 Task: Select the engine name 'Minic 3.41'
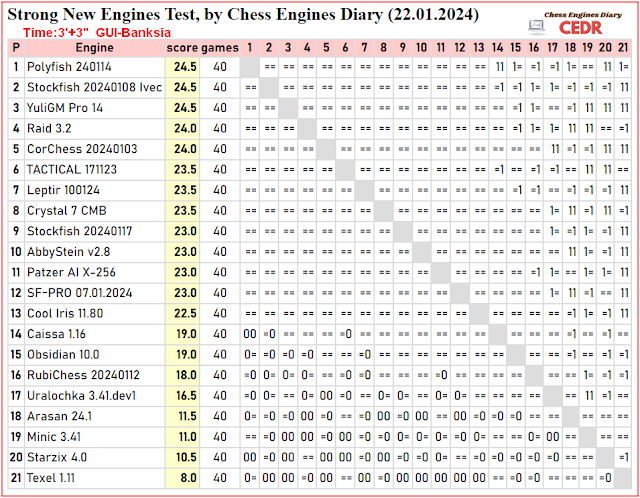[x=54, y=437]
